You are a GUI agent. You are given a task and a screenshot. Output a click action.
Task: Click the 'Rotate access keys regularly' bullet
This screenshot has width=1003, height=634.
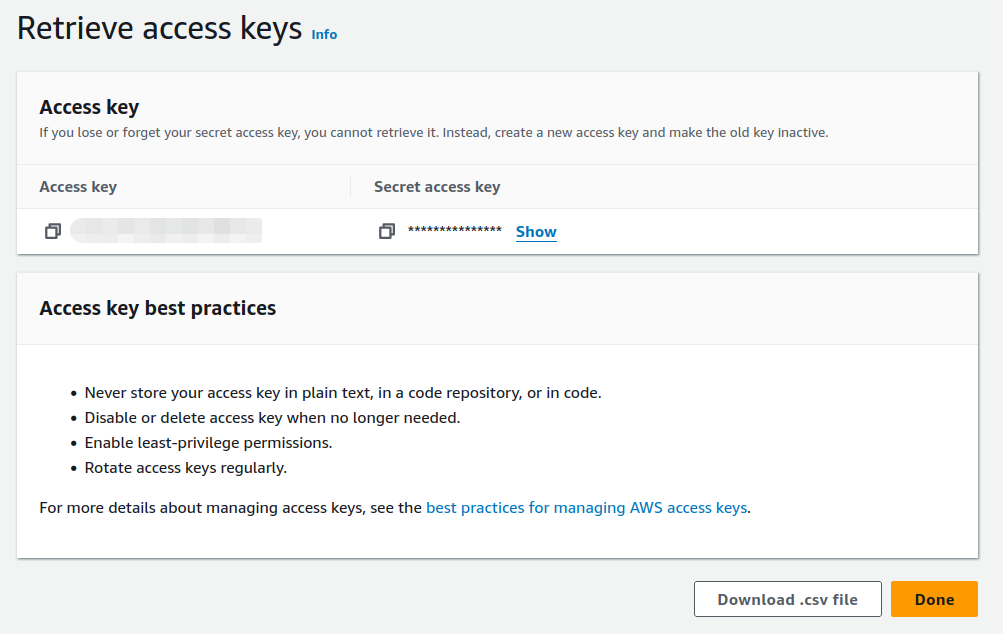point(186,468)
